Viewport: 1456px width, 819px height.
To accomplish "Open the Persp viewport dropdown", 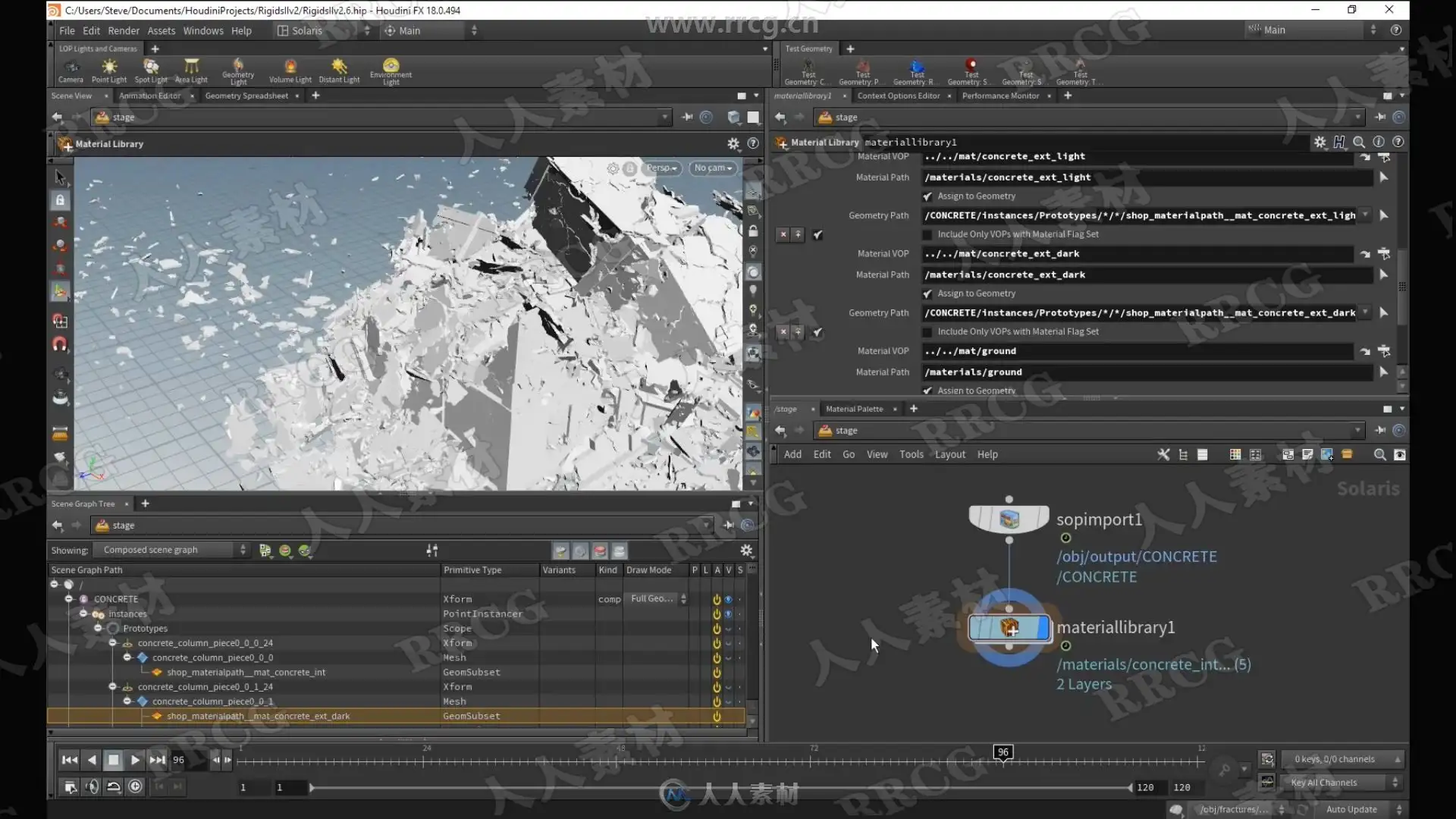I will click(661, 168).
